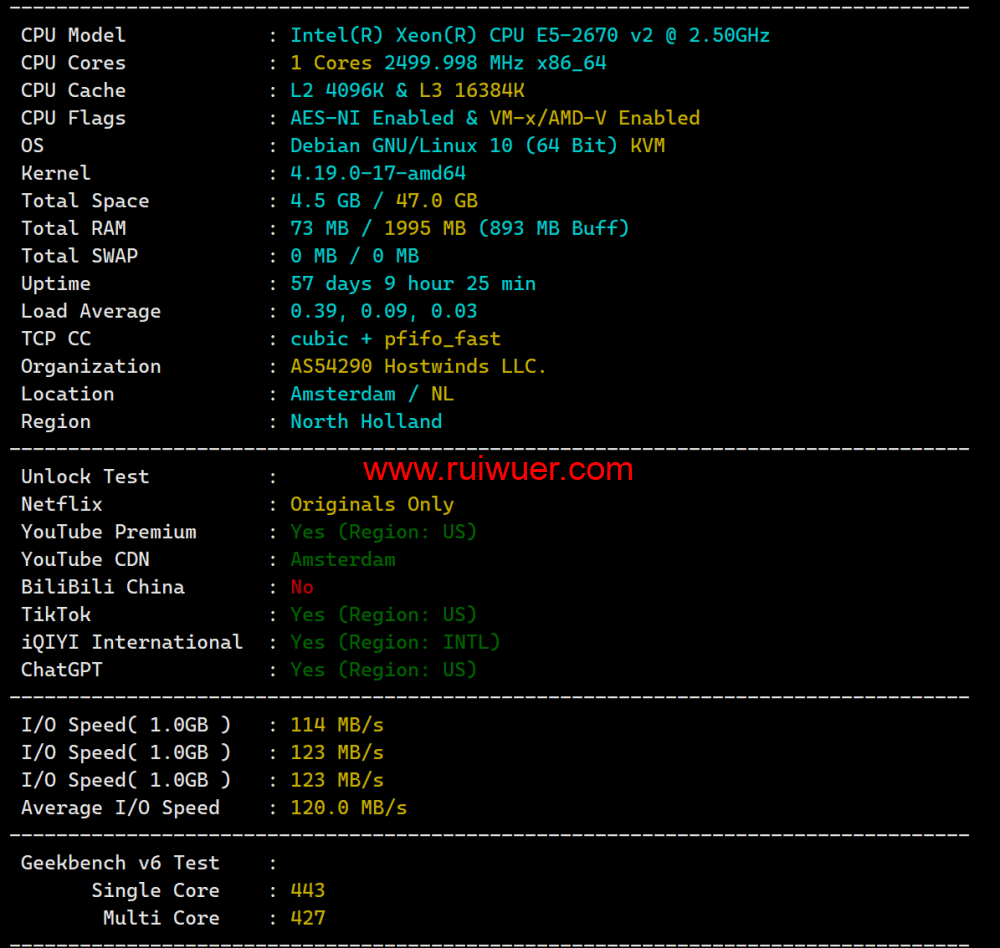This screenshot has width=1000, height=948.
Task: Click the AS54290 Hostwinds LLC organization text
Action: [x=418, y=367]
